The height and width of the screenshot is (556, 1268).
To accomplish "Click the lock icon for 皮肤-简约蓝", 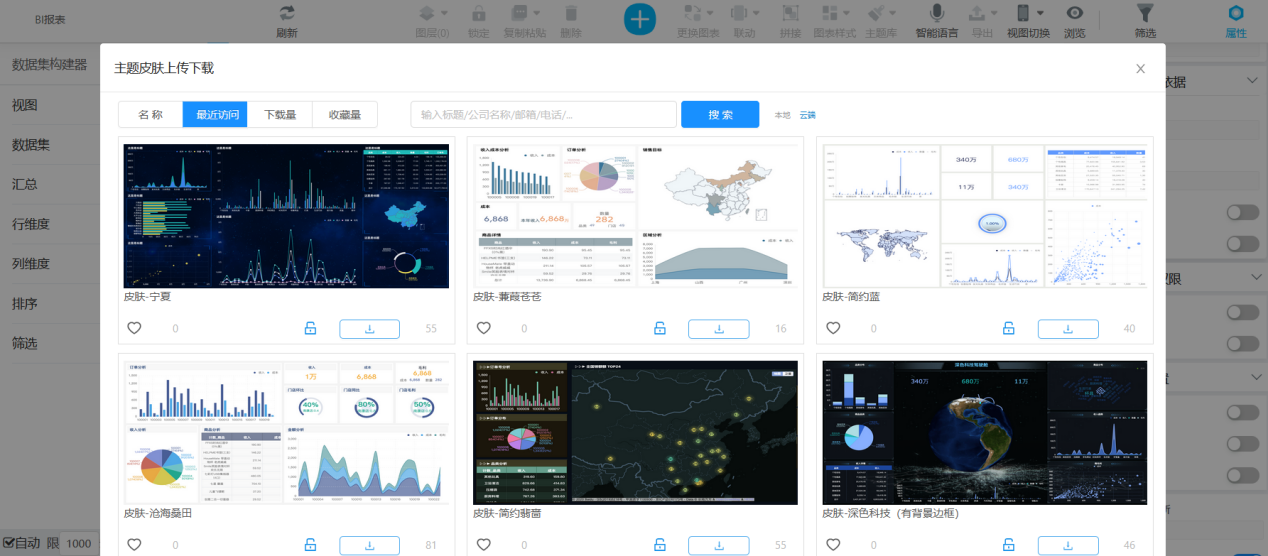I will (1009, 328).
